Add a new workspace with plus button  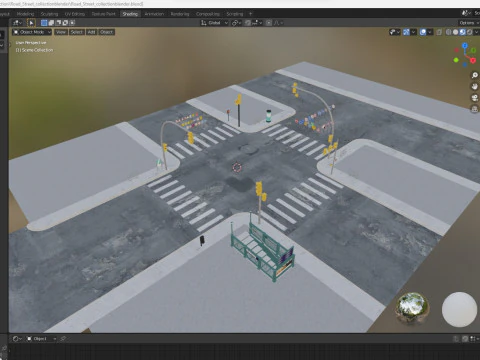[250, 14]
